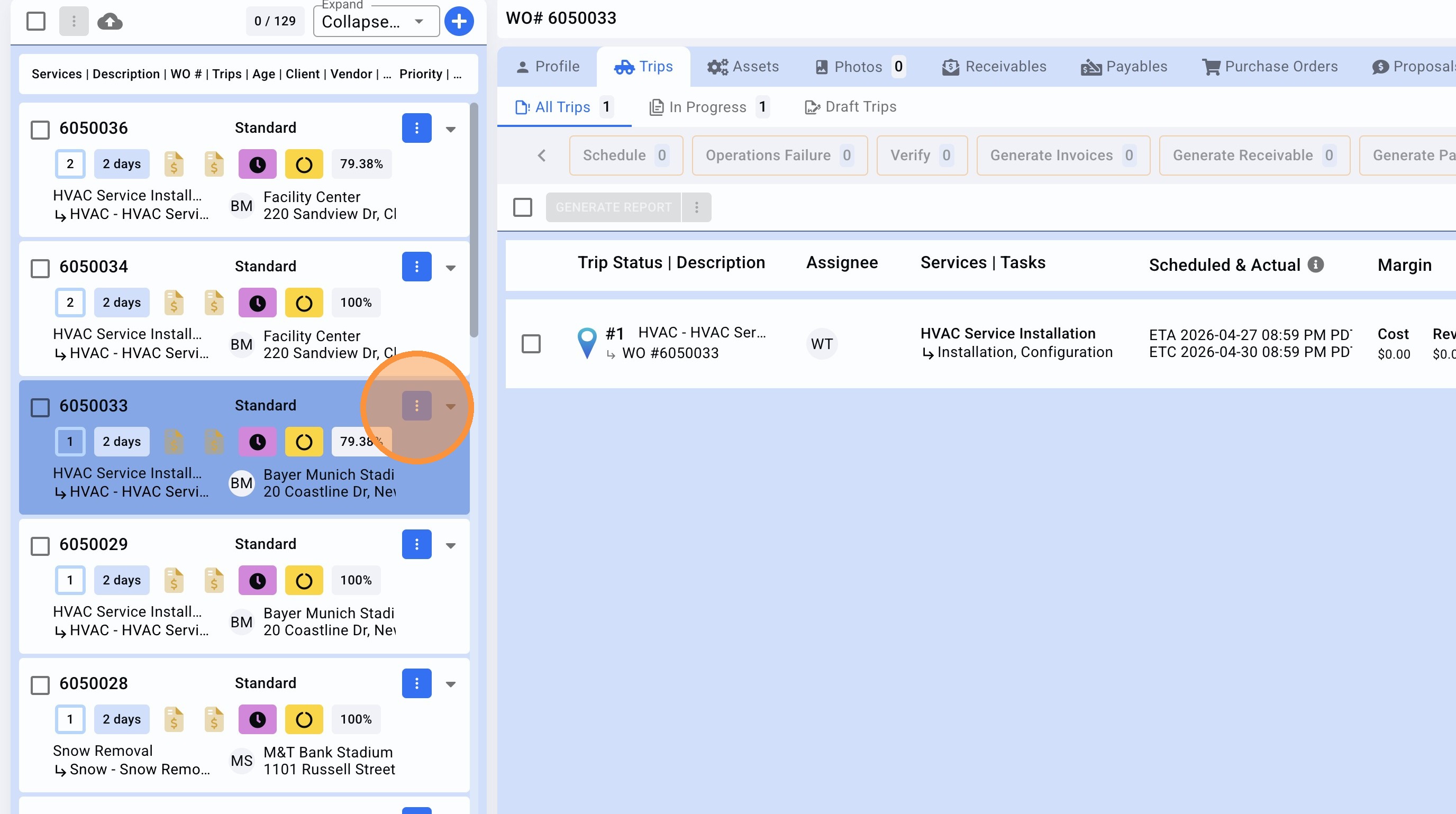Screen dimensions: 1456x814
Task: Expand work order 6050029 details arrow
Action: pyautogui.click(x=450, y=545)
